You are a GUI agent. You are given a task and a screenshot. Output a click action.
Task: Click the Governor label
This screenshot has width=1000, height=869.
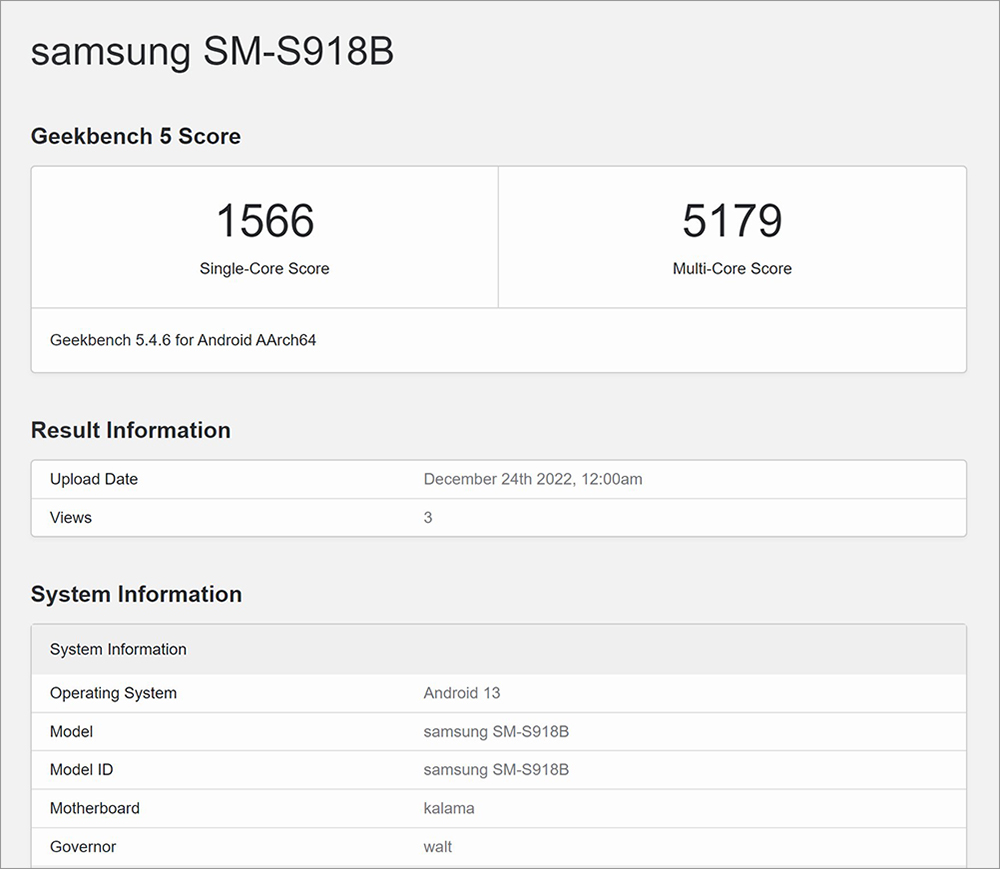(x=83, y=847)
